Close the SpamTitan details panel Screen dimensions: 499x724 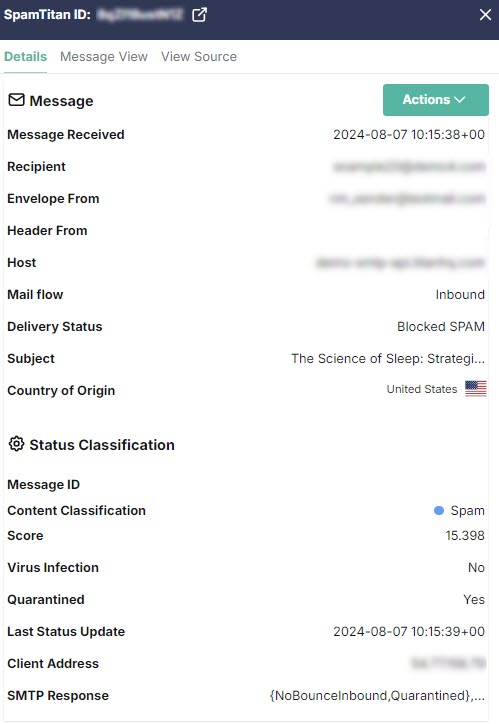(x=485, y=15)
